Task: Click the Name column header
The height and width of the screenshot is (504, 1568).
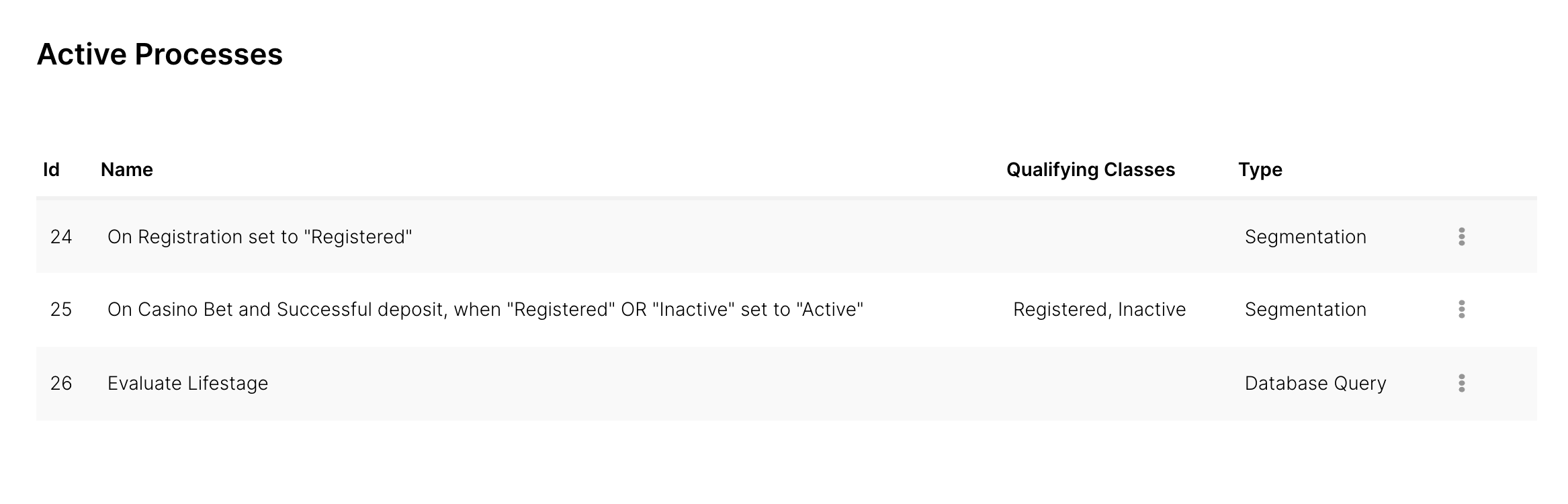Action: (126, 169)
